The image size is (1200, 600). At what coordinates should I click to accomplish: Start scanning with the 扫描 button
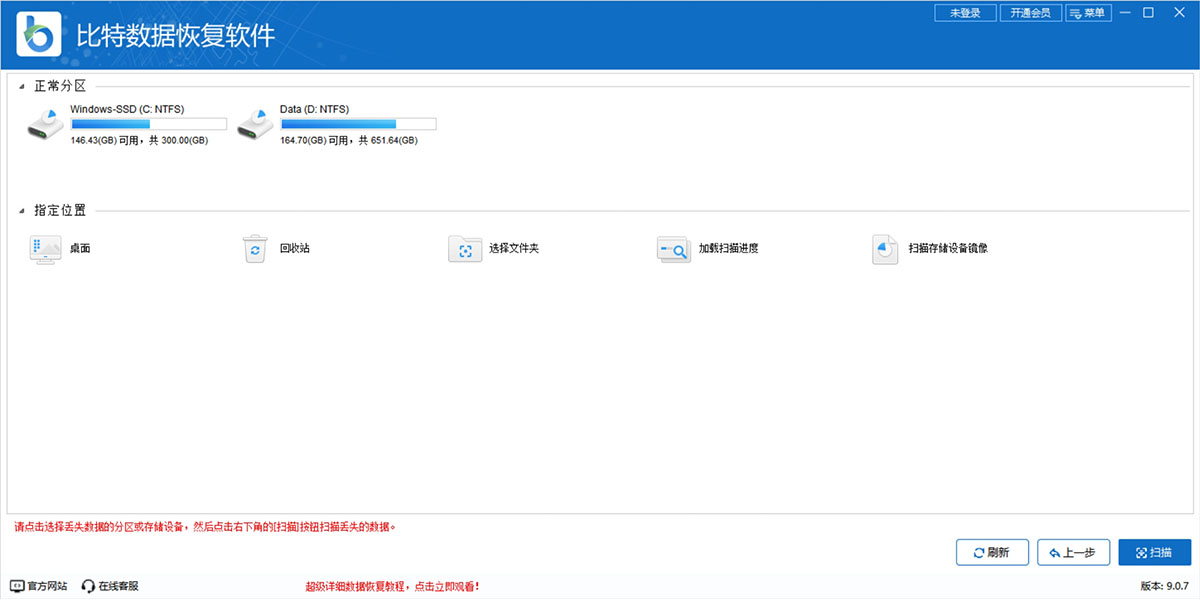(1155, 553)
